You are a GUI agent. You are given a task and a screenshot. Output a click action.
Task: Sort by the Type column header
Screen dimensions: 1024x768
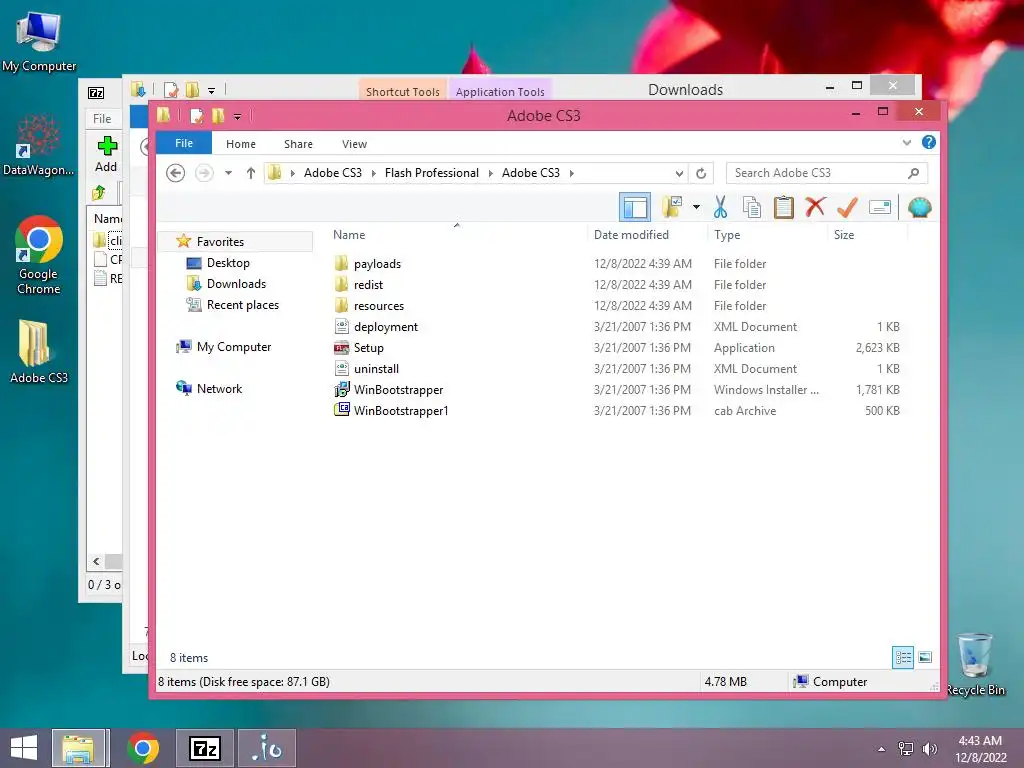[727, 234]
